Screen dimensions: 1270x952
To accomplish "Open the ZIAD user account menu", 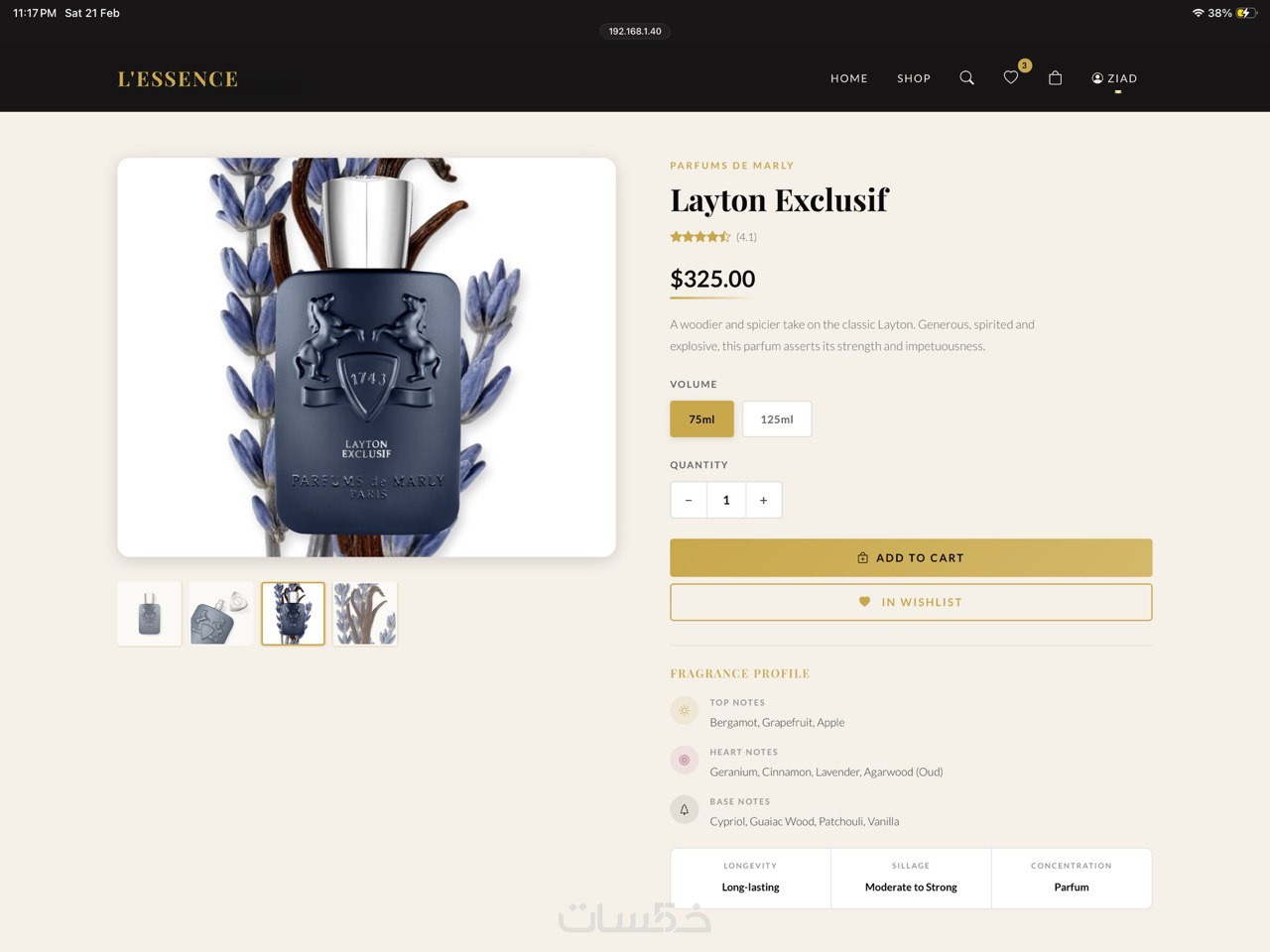I will pos(1114,78).
